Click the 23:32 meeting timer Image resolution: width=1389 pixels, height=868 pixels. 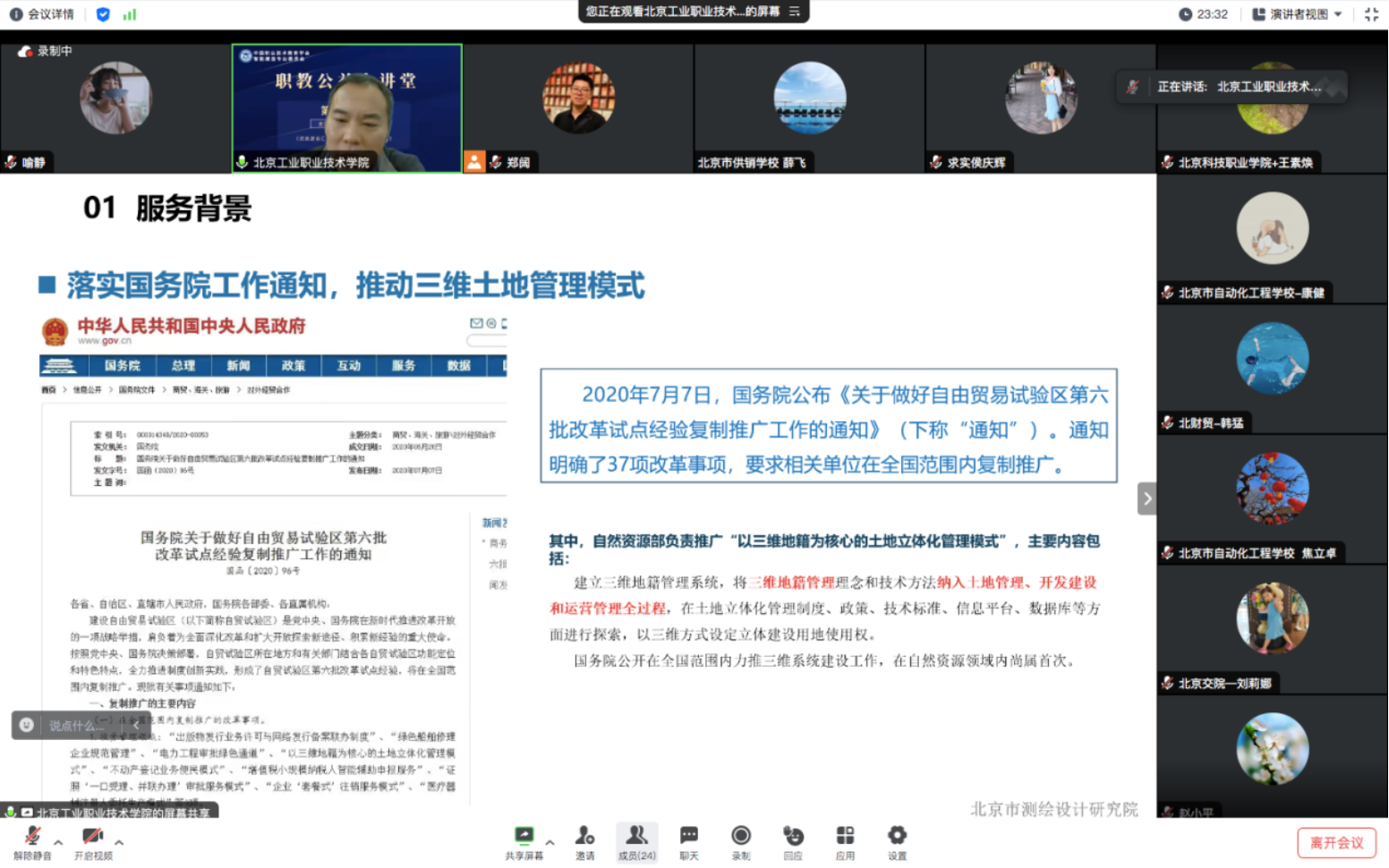click(x=1203, y=14)
